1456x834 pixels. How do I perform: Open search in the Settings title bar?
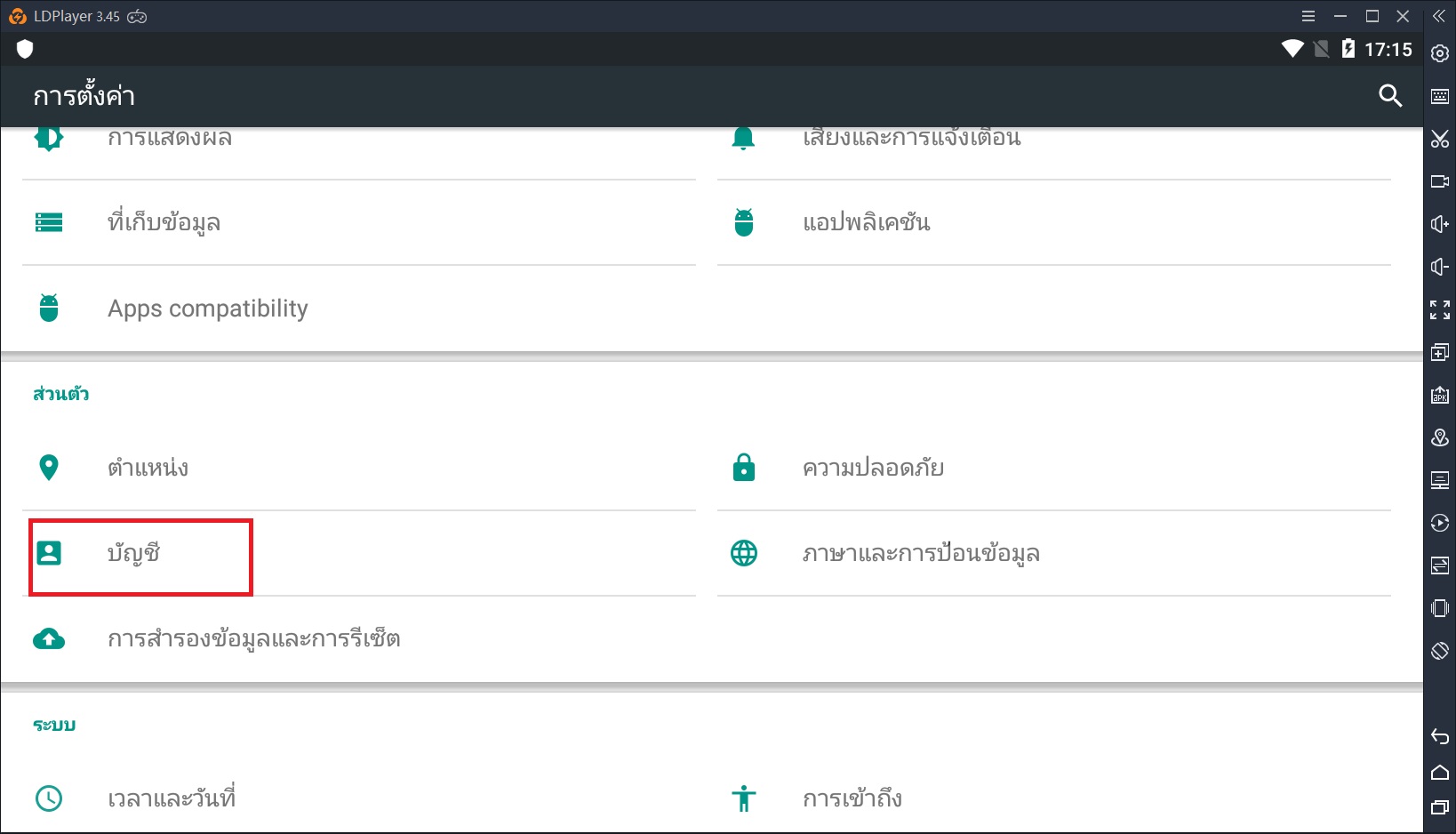tap(1389, 94)
